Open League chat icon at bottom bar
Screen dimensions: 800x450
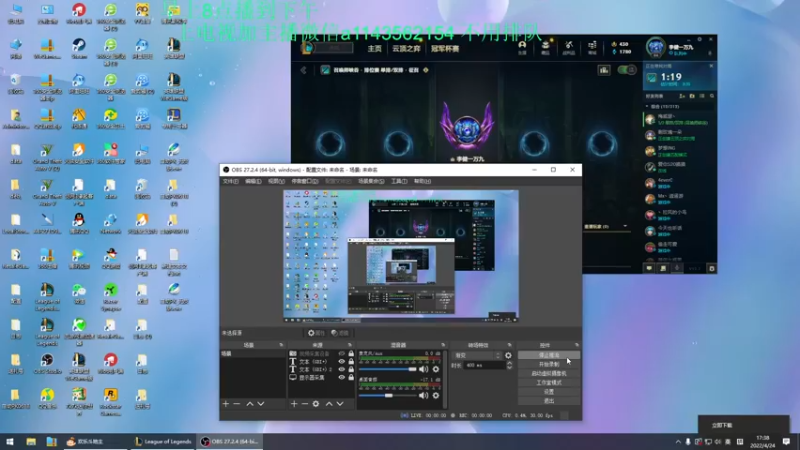[x=649, y=268]
